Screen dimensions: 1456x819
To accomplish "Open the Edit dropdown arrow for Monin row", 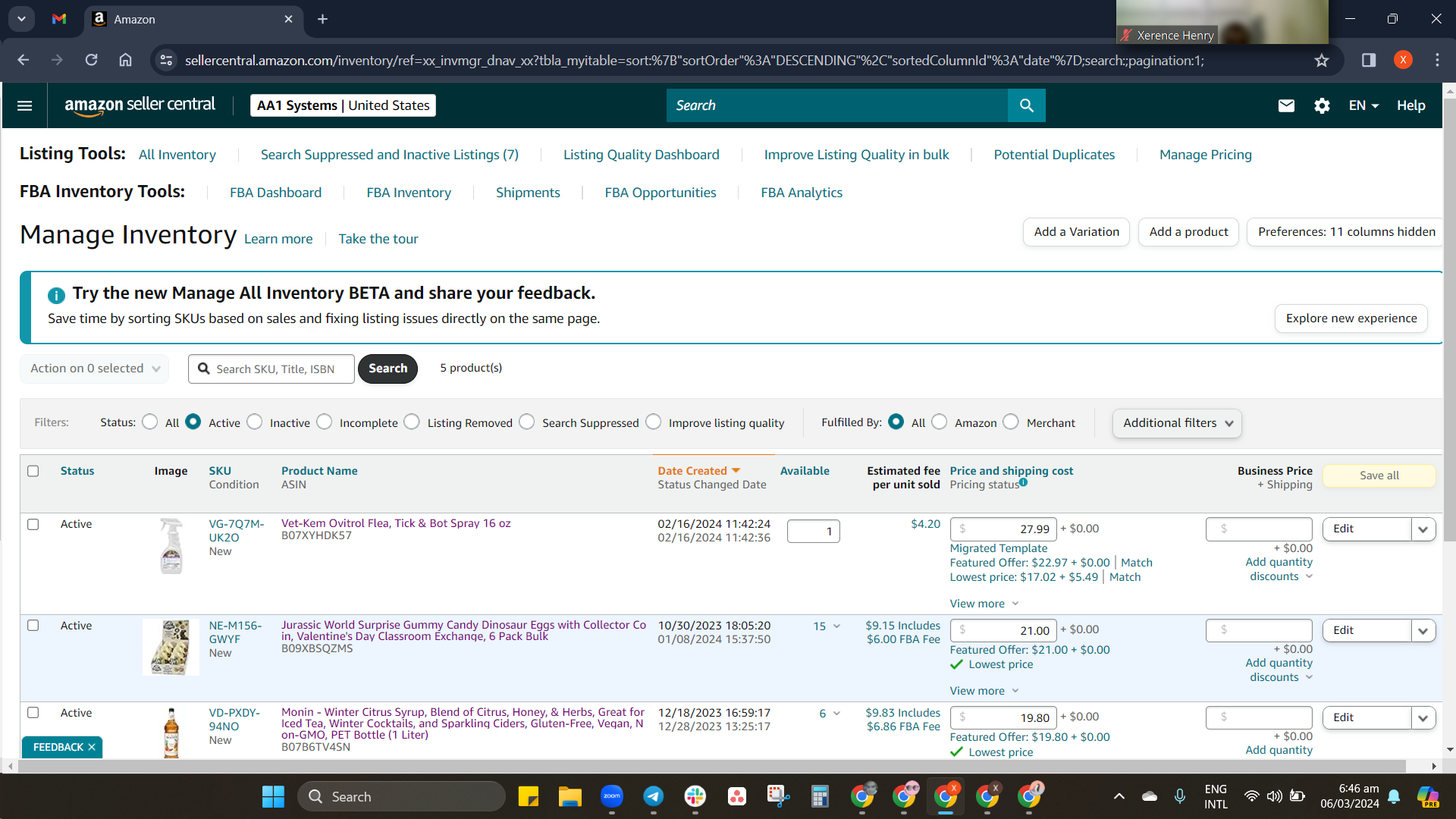I will pyautogui.click(x=1423, y=718).
